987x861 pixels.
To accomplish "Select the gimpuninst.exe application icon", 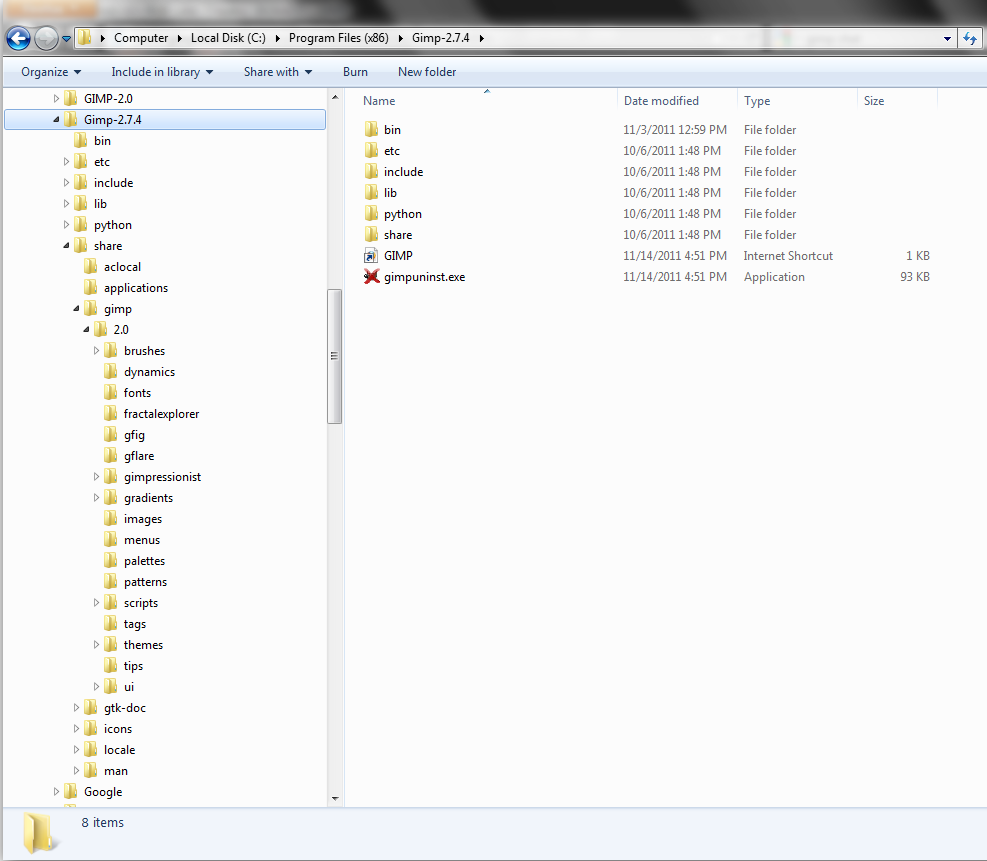I will (371, 277).
